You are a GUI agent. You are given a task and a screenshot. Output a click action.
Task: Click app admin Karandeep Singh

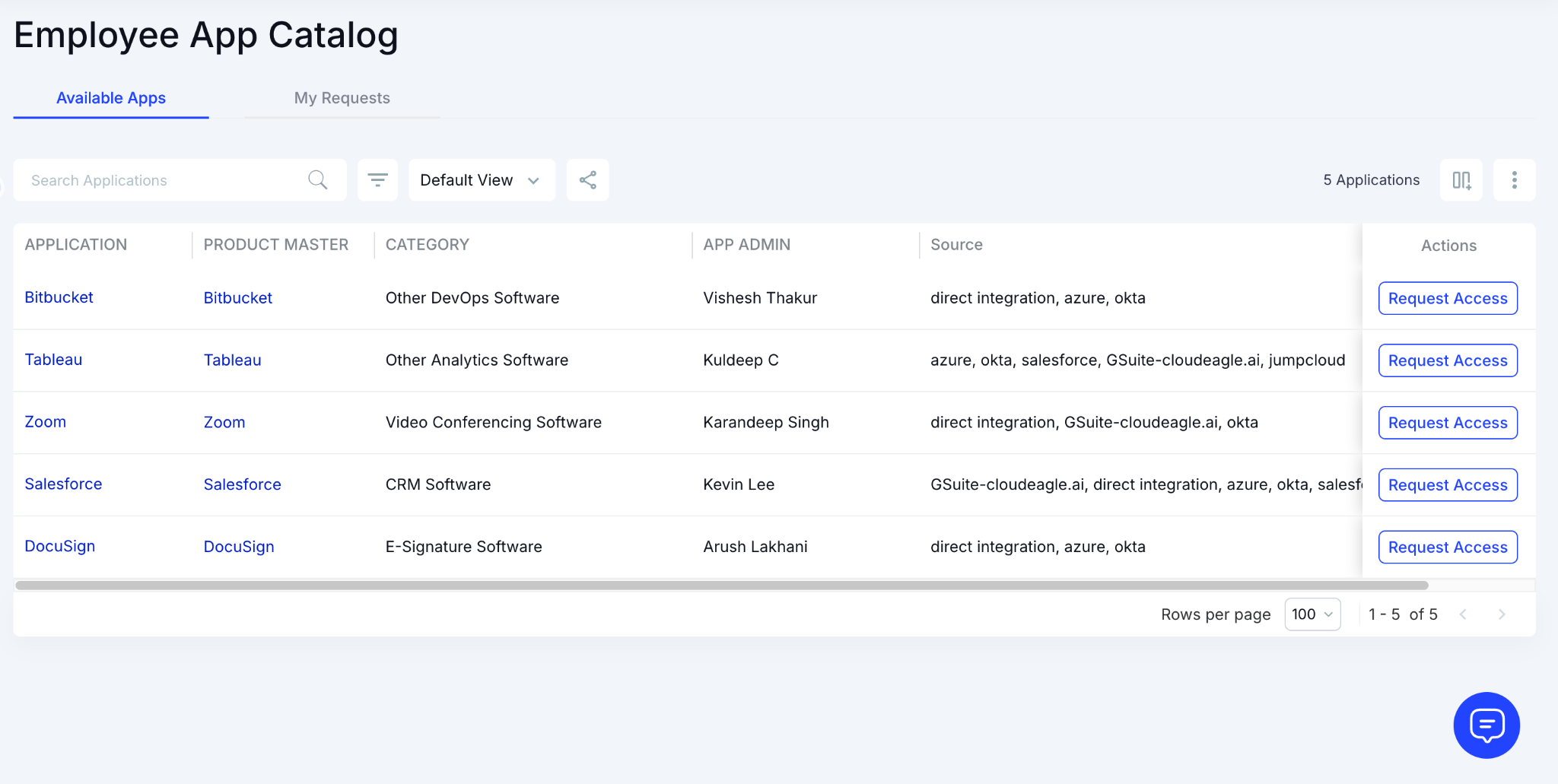tap(765, 423)
